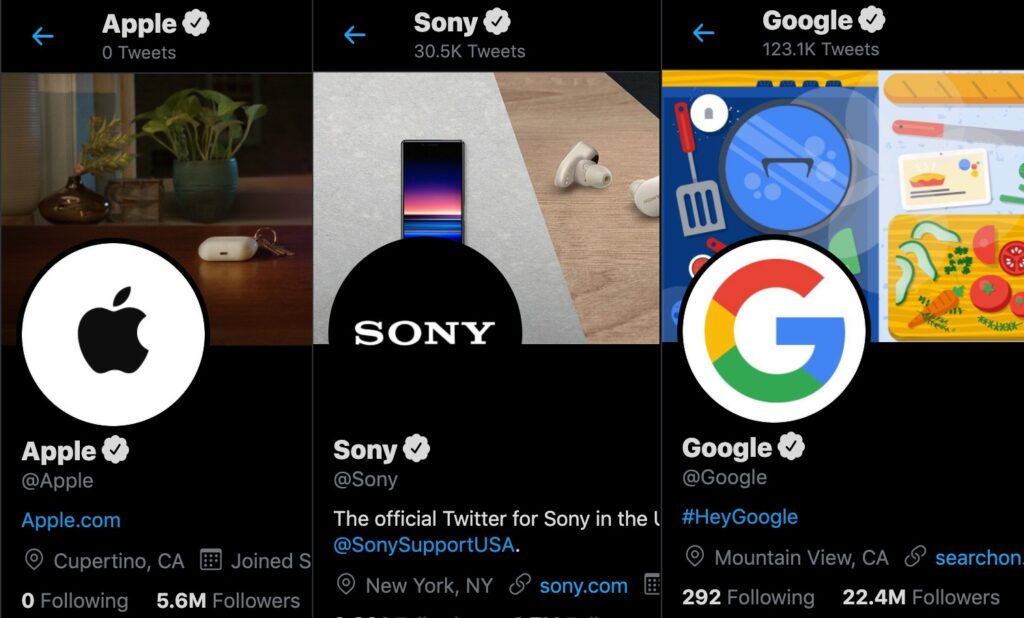Go back from the Apple profile
Image resolution: width=1024 pixels, height=618 pixels.
pos(42,36)
